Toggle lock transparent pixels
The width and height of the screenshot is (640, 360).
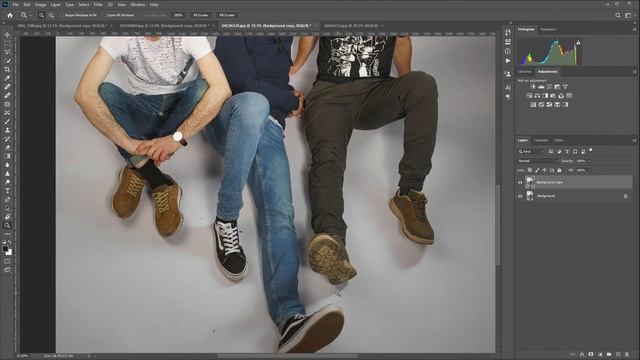pos(530,170)
